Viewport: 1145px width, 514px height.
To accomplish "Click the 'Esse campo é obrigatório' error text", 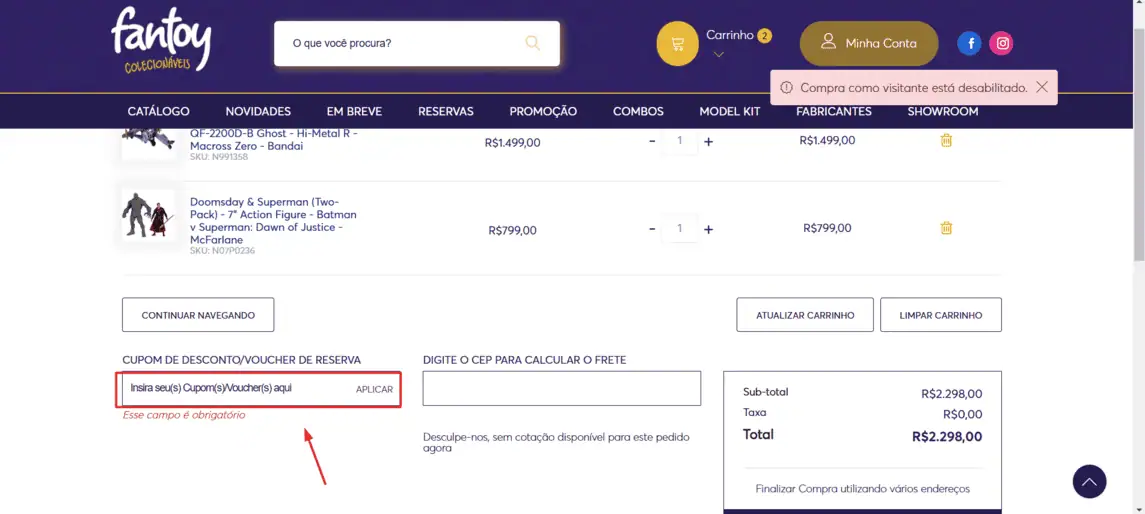I will [184, 415].
